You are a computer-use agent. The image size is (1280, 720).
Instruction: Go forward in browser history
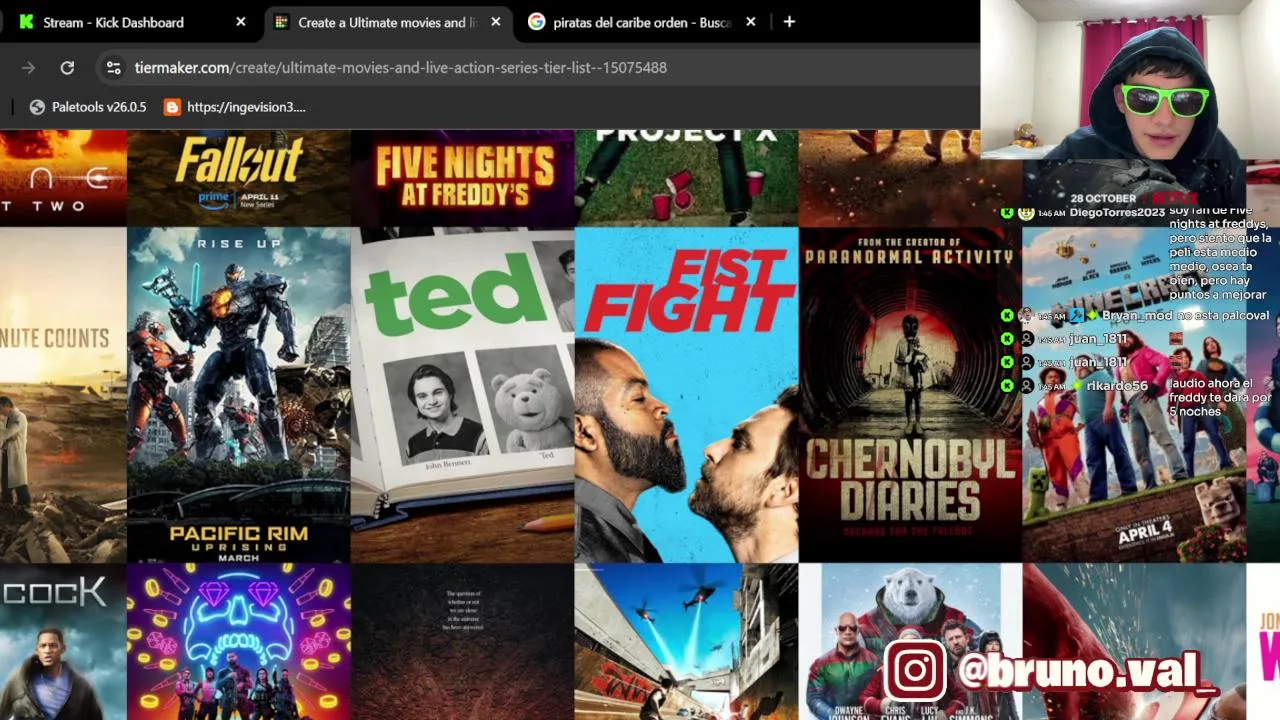click(28, 67)
